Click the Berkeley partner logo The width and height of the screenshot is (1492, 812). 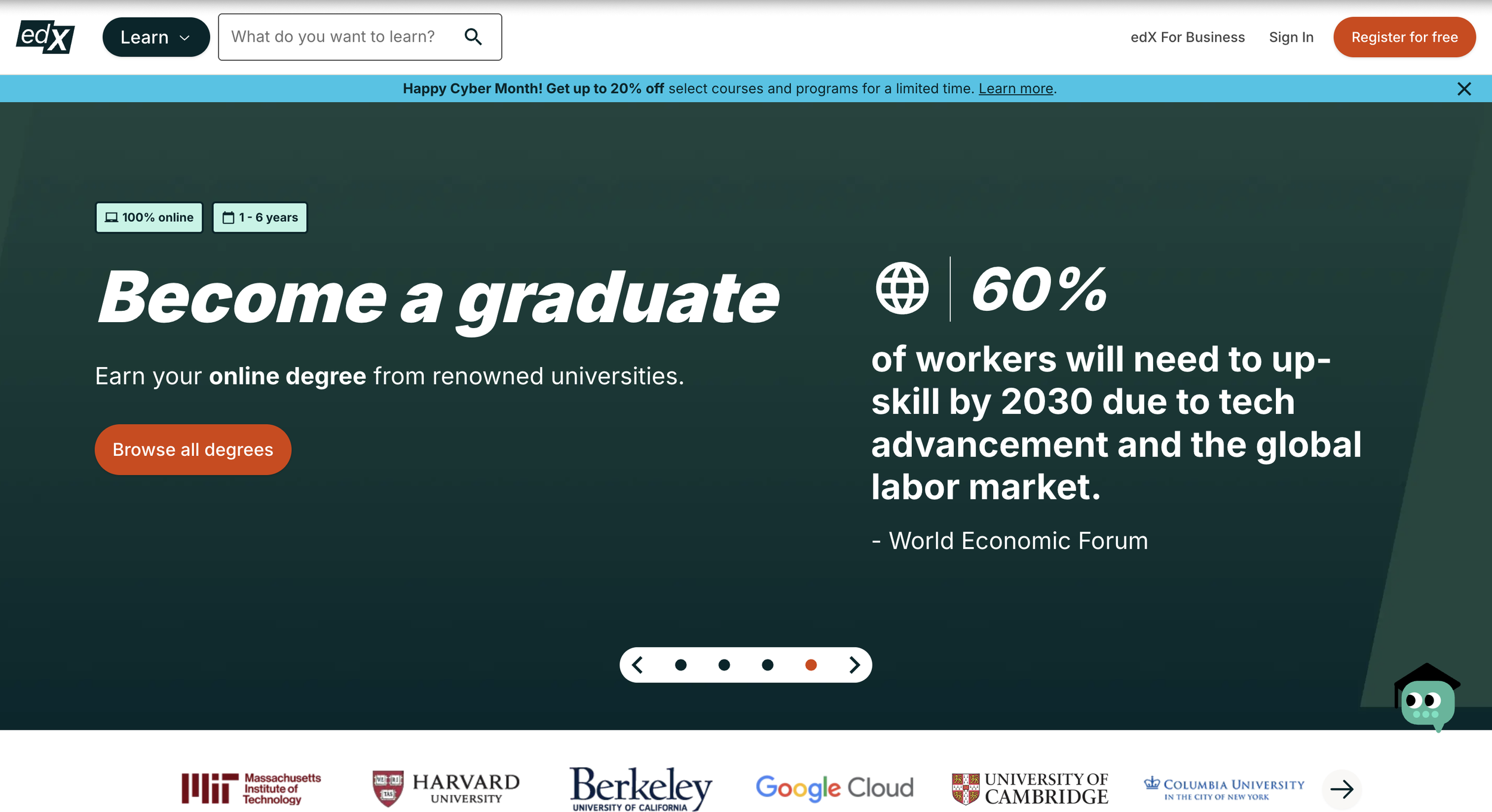[641, 789]
